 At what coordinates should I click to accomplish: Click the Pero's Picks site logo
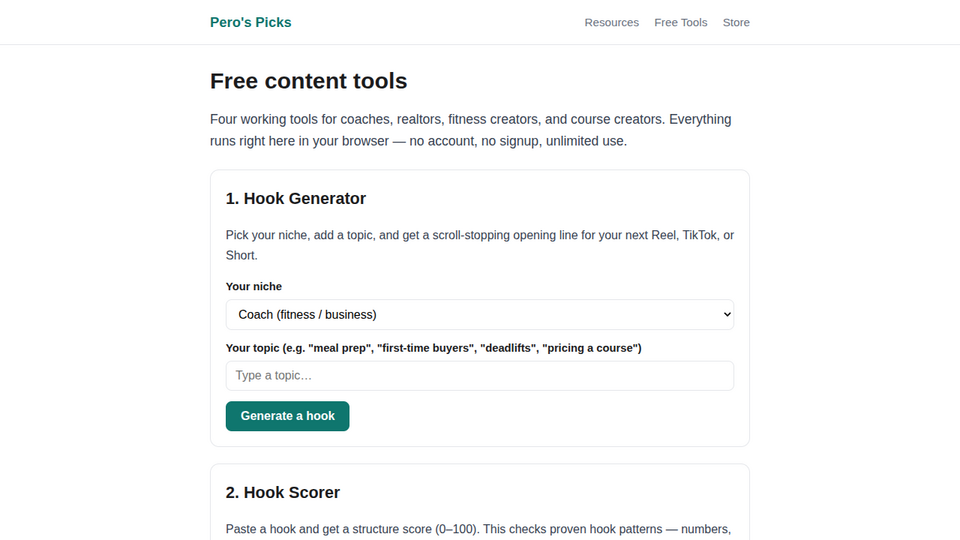pyautogui.click(x=250, y=22)
